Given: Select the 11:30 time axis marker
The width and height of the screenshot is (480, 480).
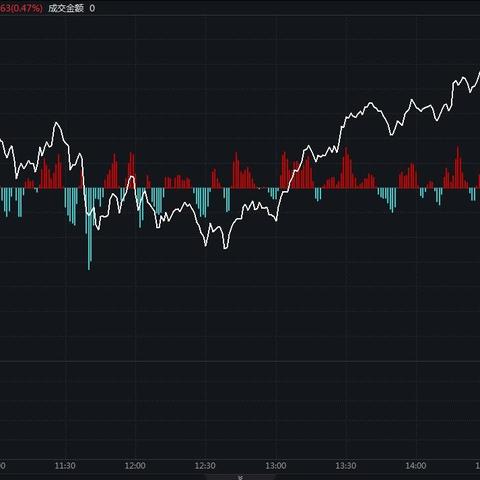Looking at the screenshot, I should (x=65, y=465).
